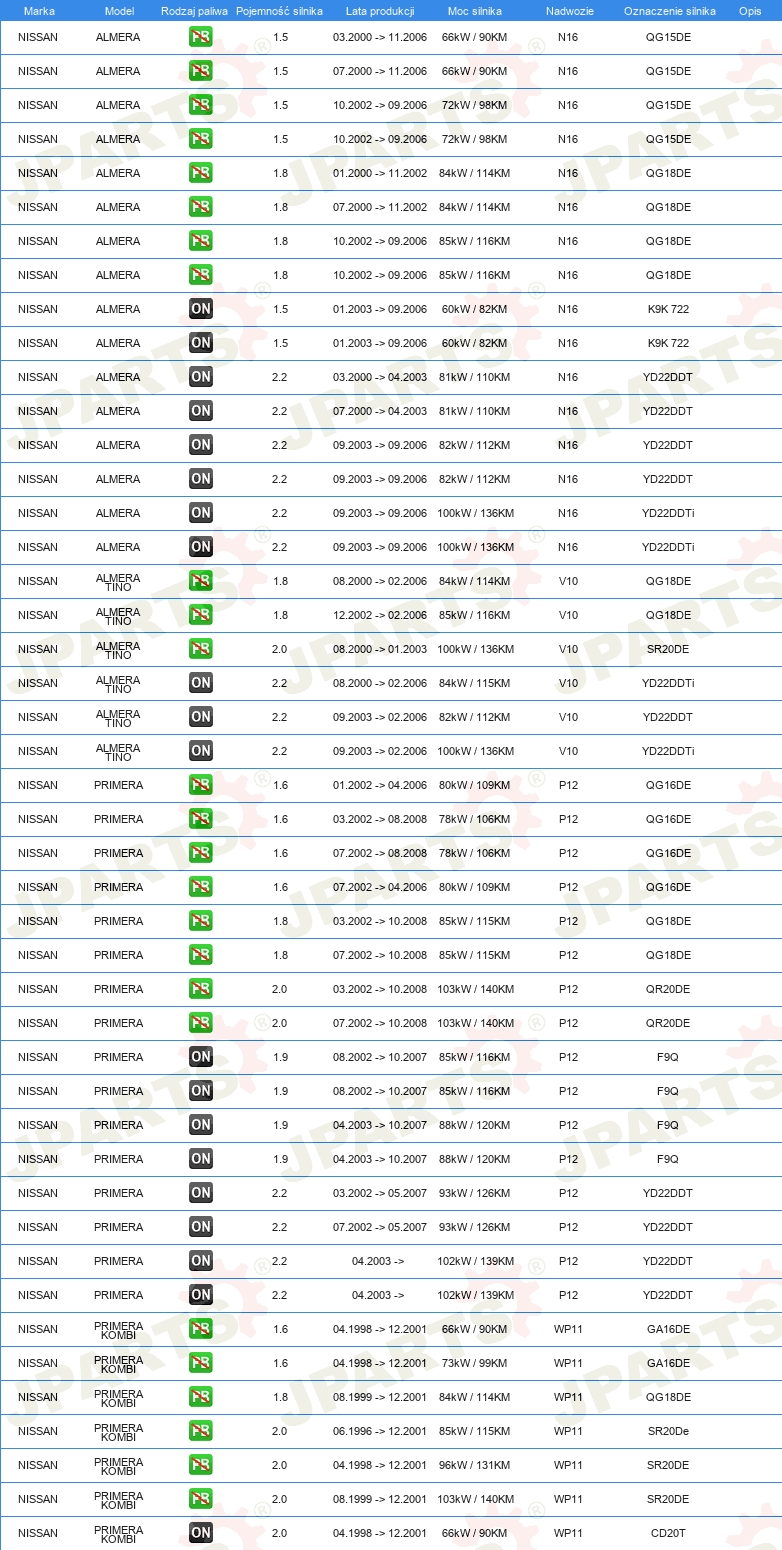Click the PB icon for Primera 1.8 03.2002 -> 10.2008

(x=201, y=921)
